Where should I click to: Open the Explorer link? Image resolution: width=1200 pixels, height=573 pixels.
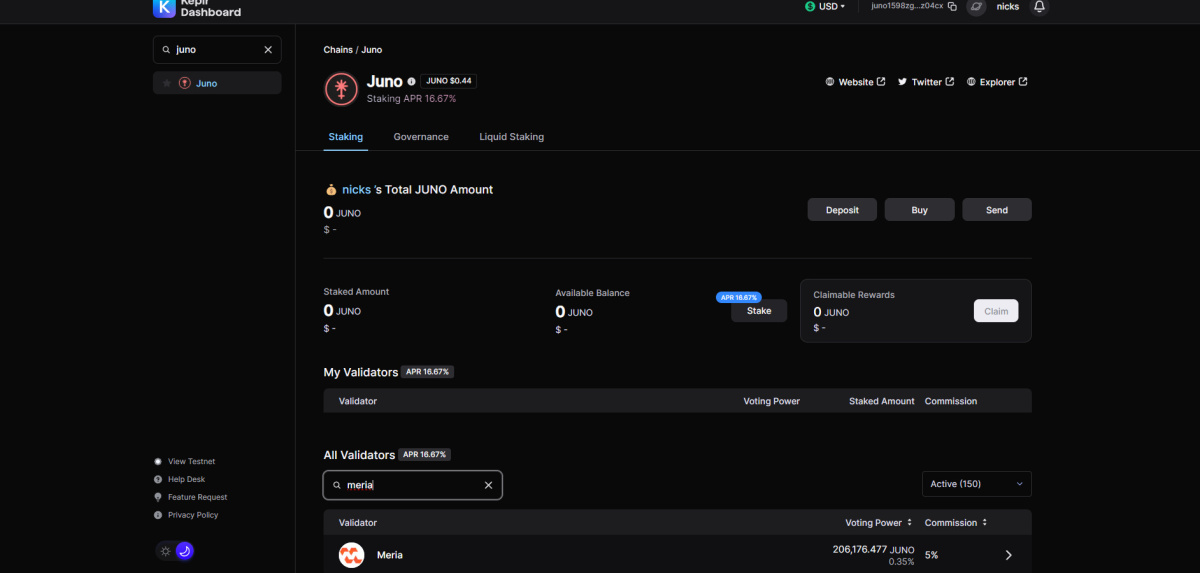pos(997,82)
